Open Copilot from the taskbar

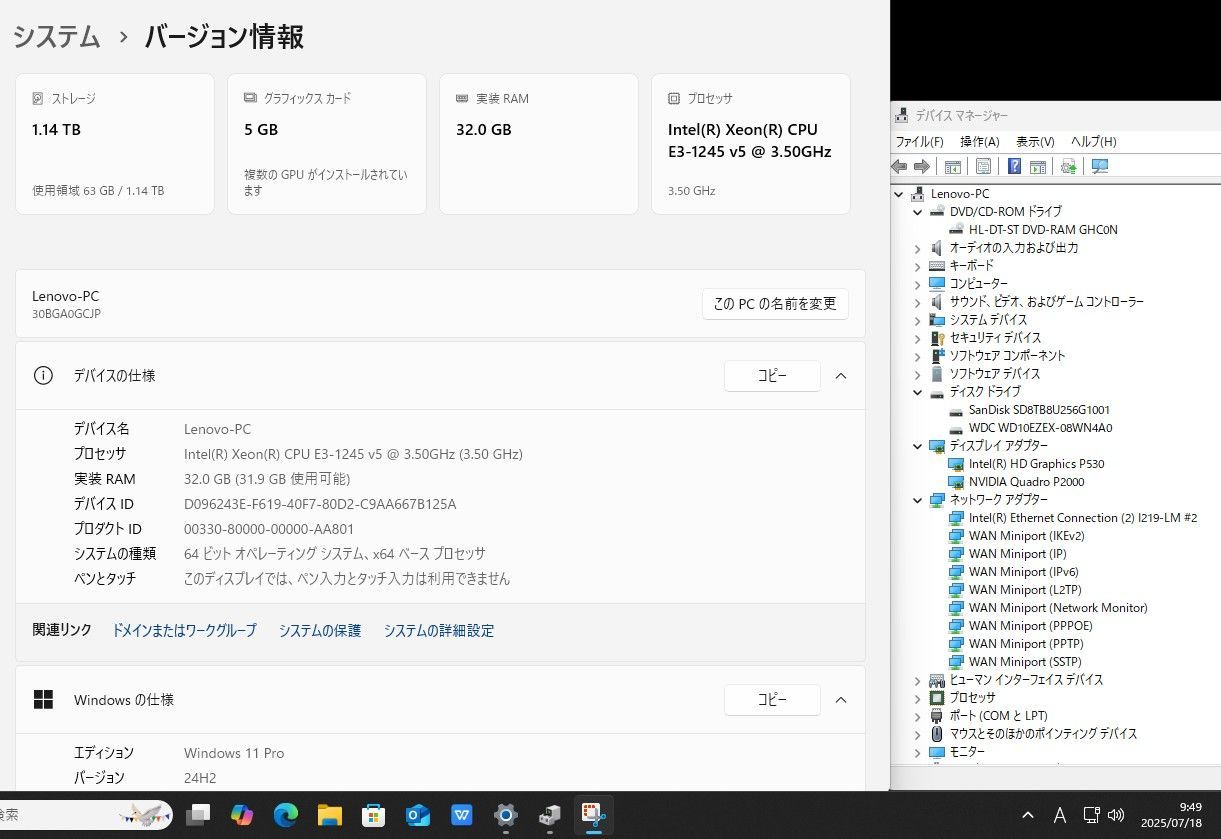[x=242, y=816]
